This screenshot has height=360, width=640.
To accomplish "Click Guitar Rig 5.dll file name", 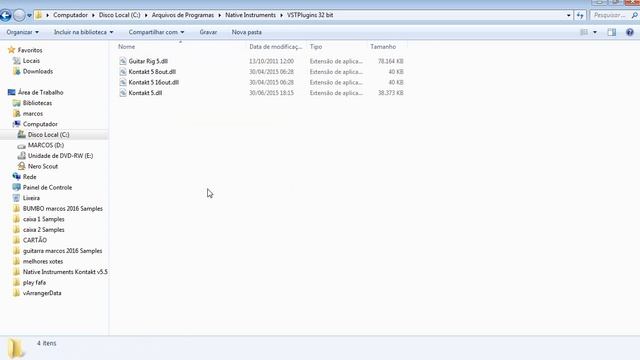I will coord(148,61).
